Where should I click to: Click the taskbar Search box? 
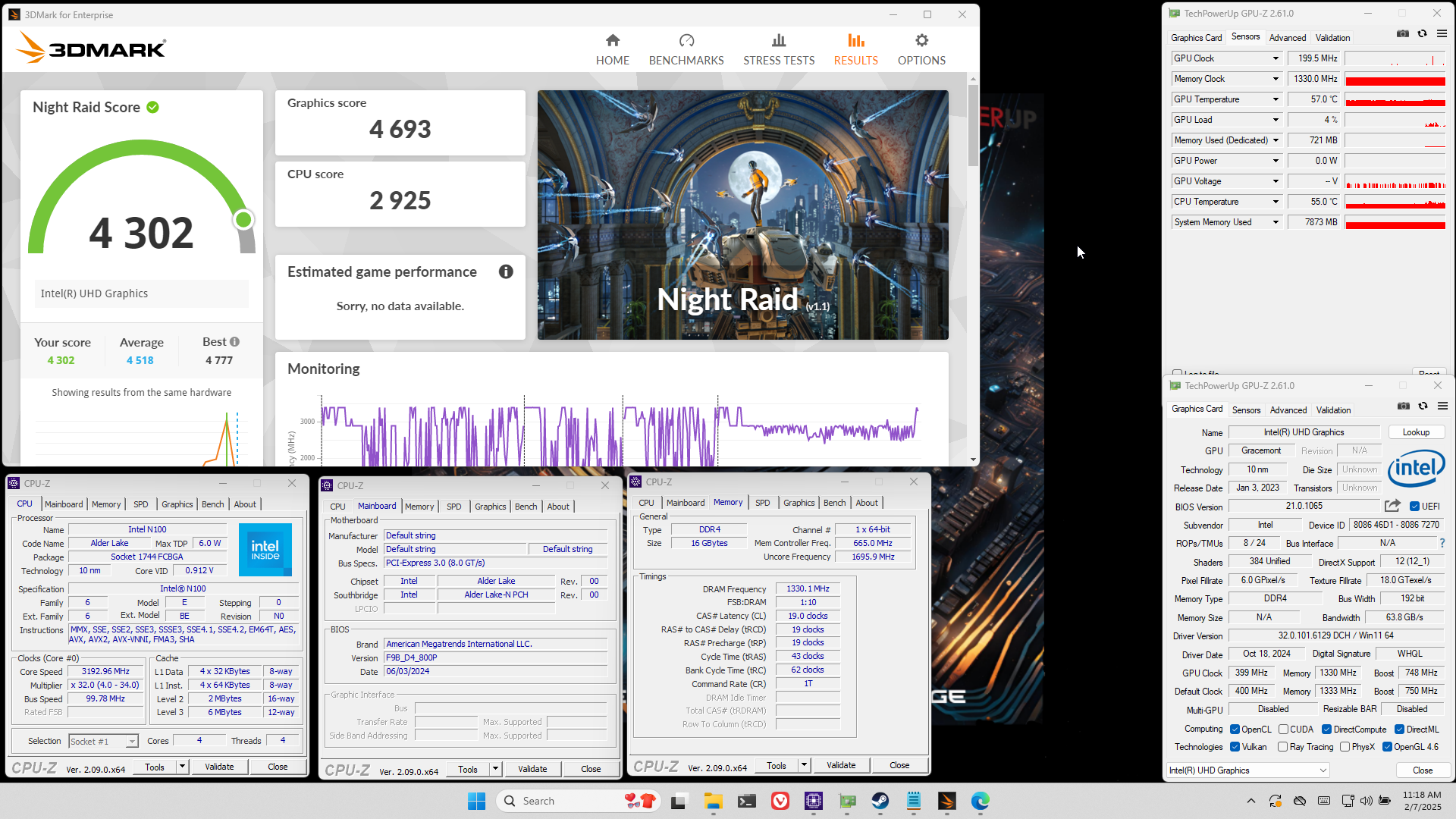[578, 801]
